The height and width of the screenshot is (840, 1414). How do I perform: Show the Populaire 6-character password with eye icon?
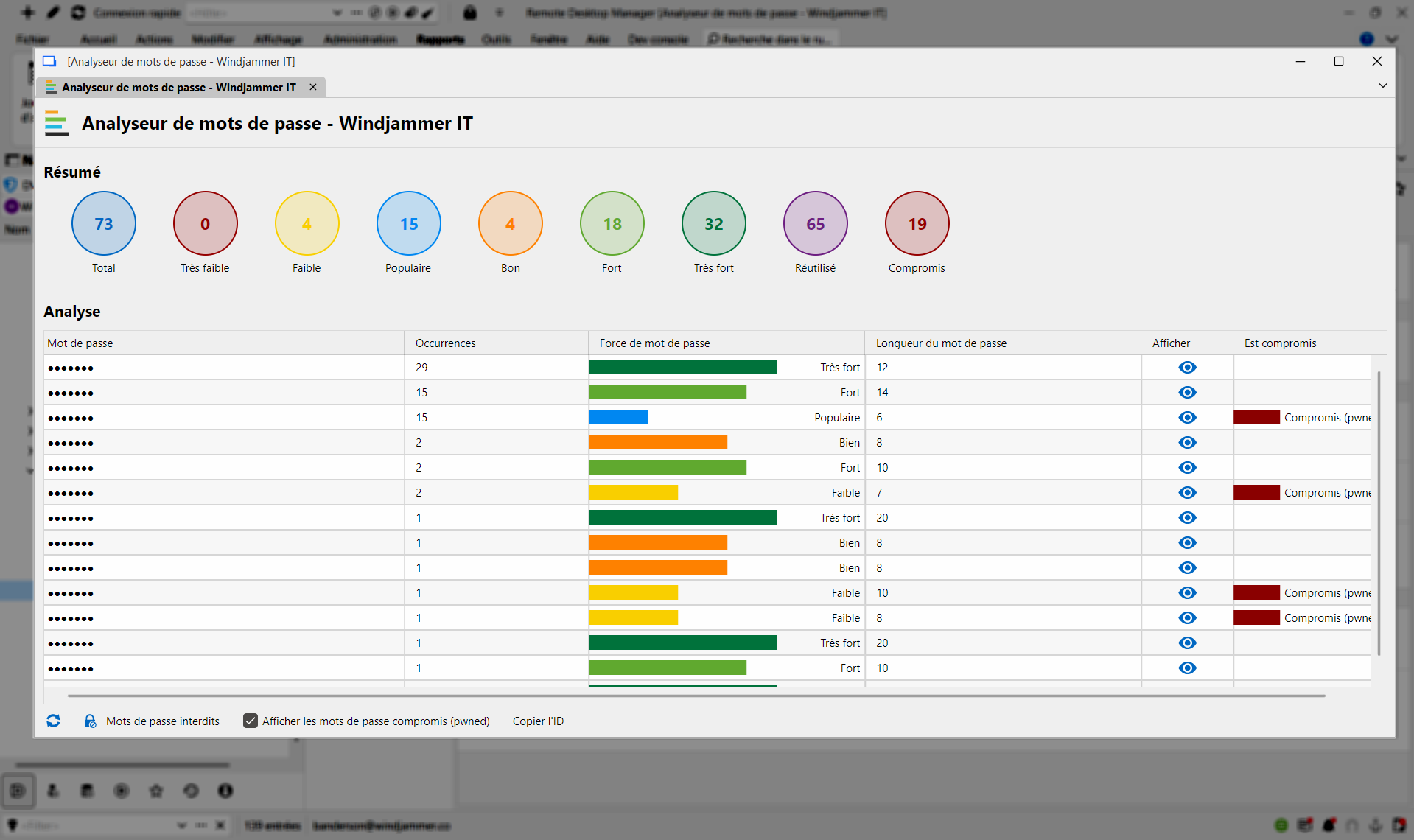(1186, 417)
